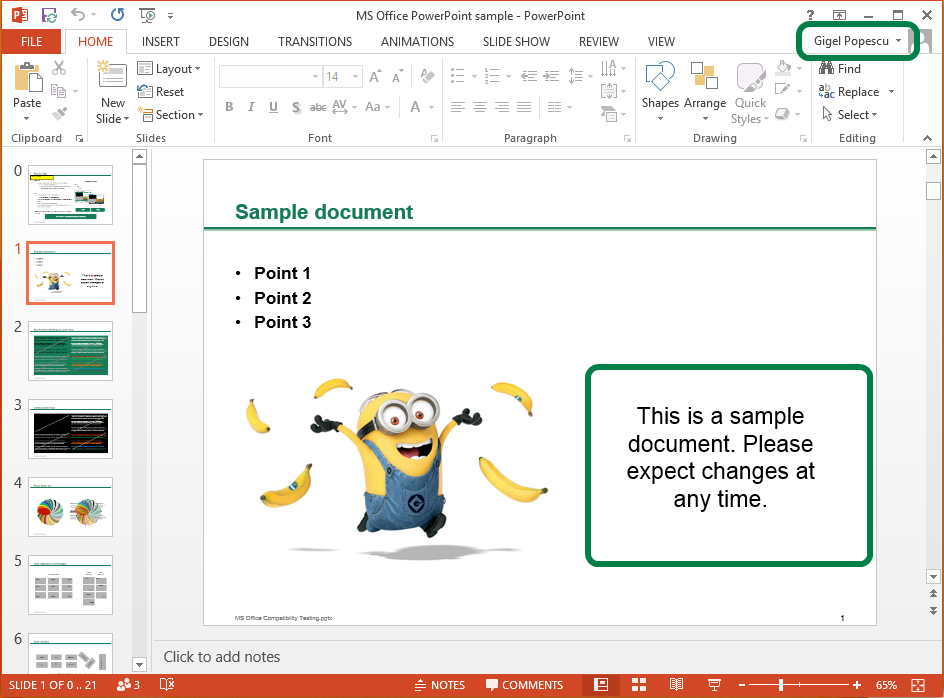Toggle Italic formatting
Viewport: 944px width, 698px height.
point(251,107)
